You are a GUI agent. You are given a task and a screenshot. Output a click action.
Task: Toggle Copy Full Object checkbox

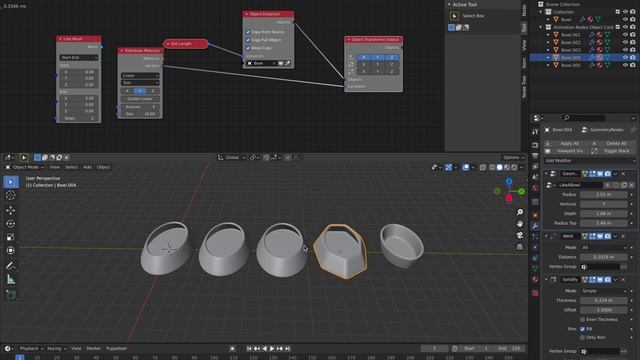pos(248,40)
